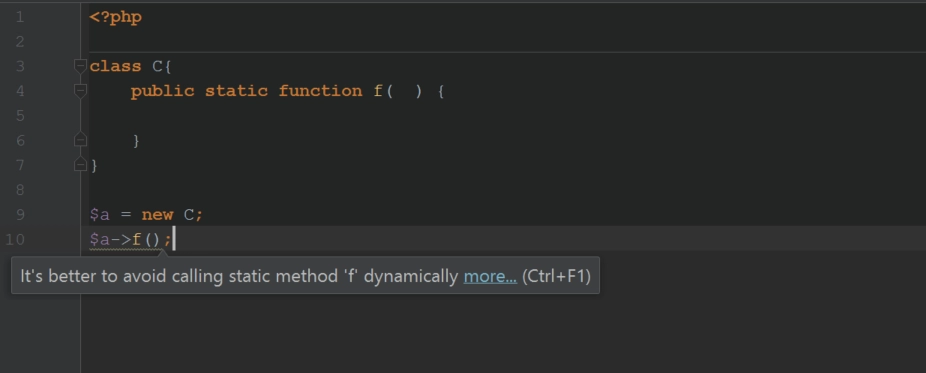
Task: Click the 'class' keyword on line 3
Action: point(115,66)
